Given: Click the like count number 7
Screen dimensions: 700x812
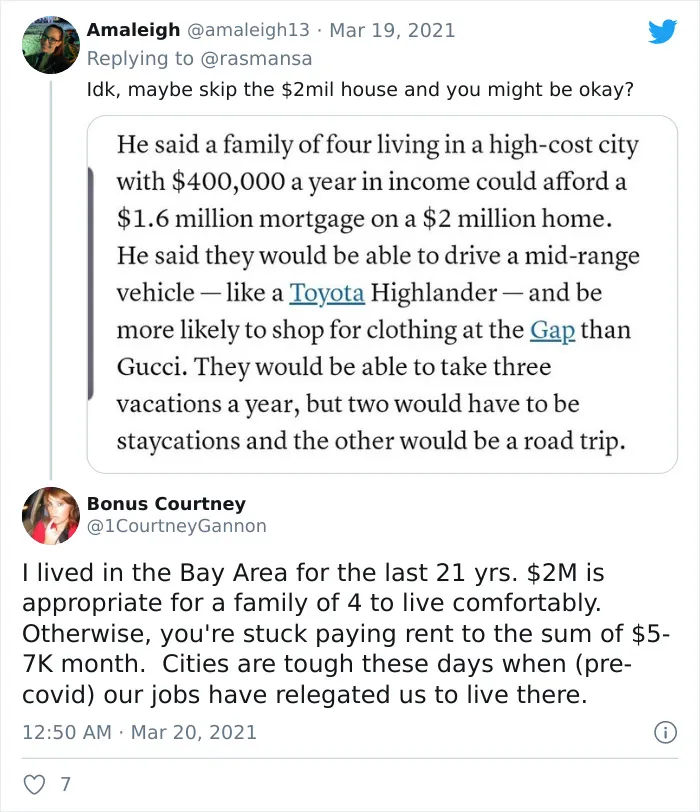Looking at the screenshot, I should click(65, 785).
